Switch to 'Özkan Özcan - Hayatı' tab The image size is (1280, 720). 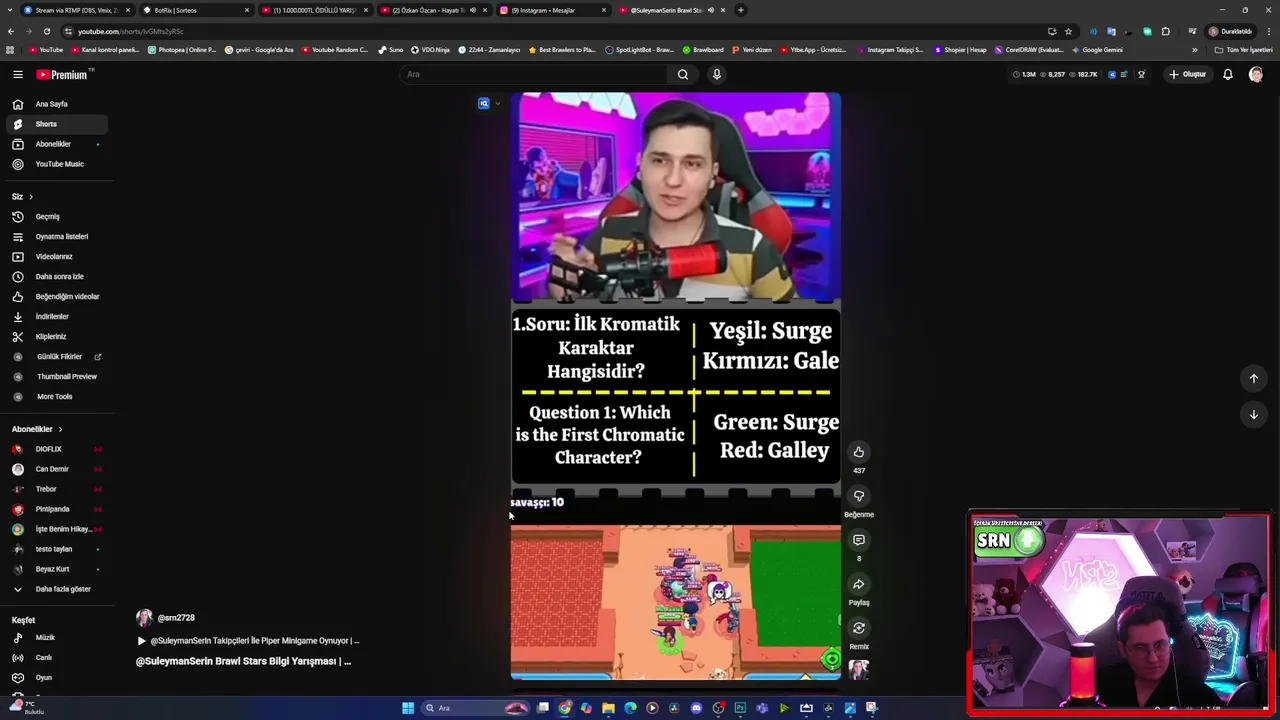point(433,10)
